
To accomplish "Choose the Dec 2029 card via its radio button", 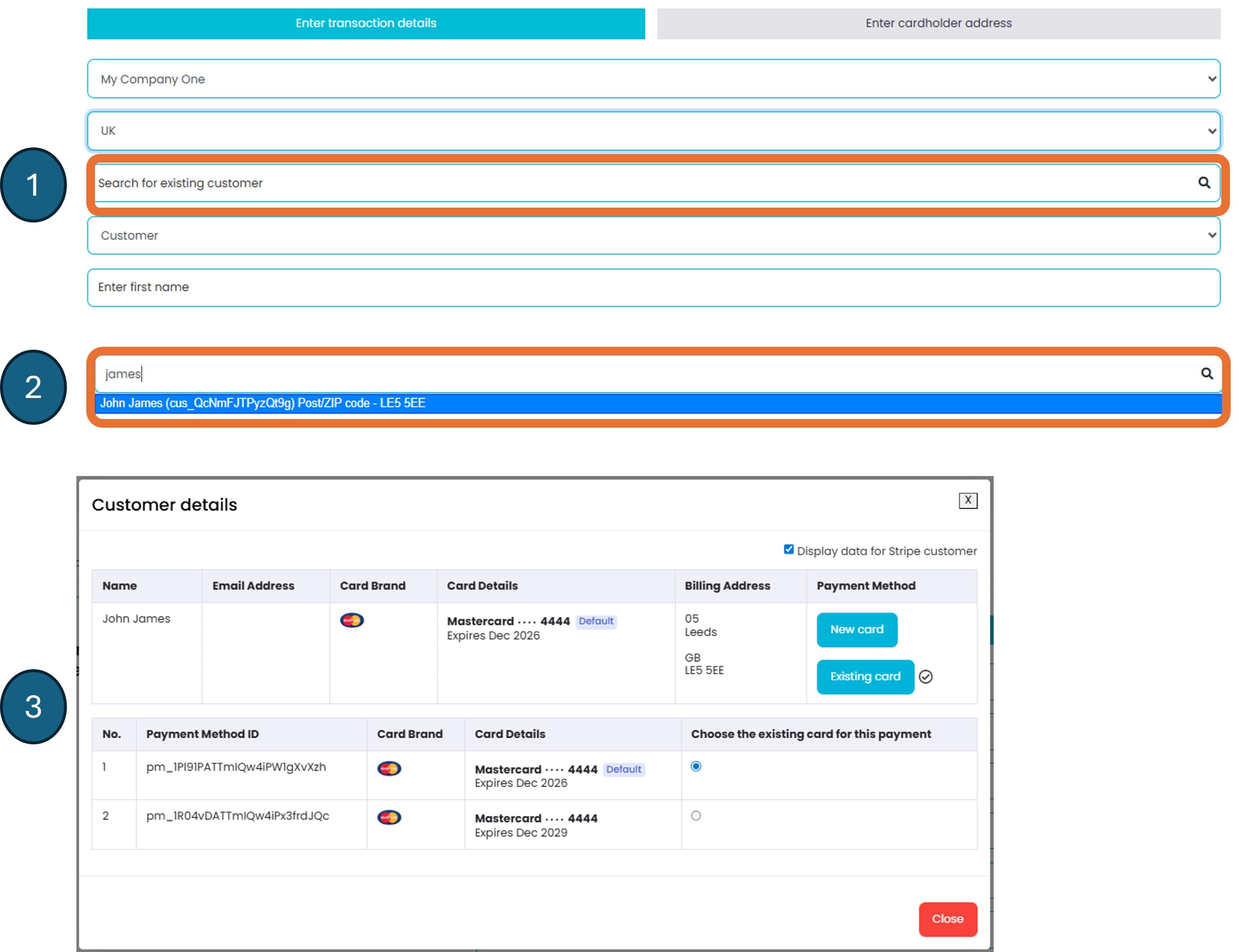I will pyautogui.click(x=697, y=815).
